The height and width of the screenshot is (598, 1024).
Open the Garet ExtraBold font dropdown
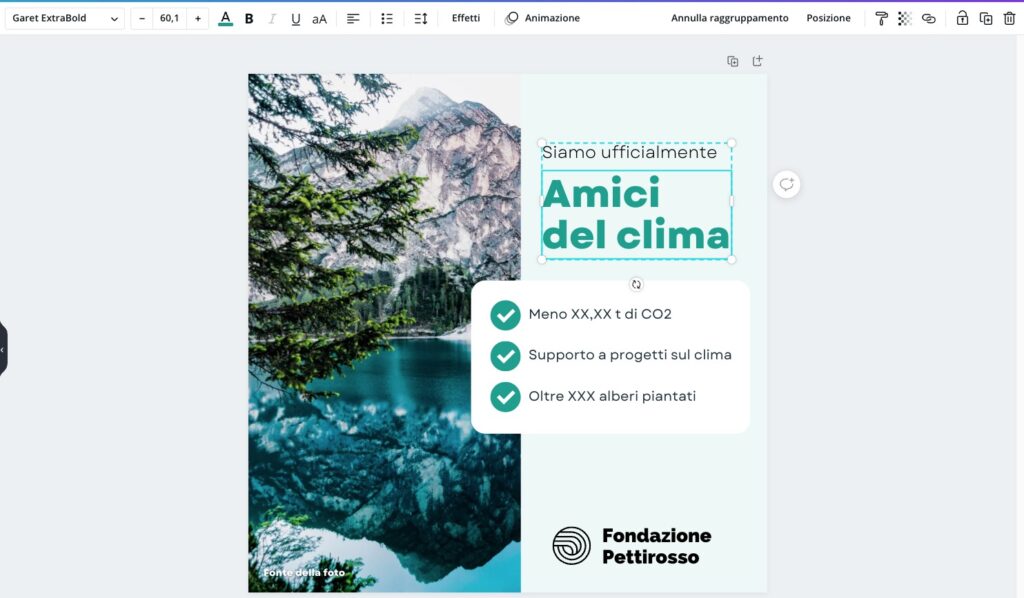coord(65,18)
